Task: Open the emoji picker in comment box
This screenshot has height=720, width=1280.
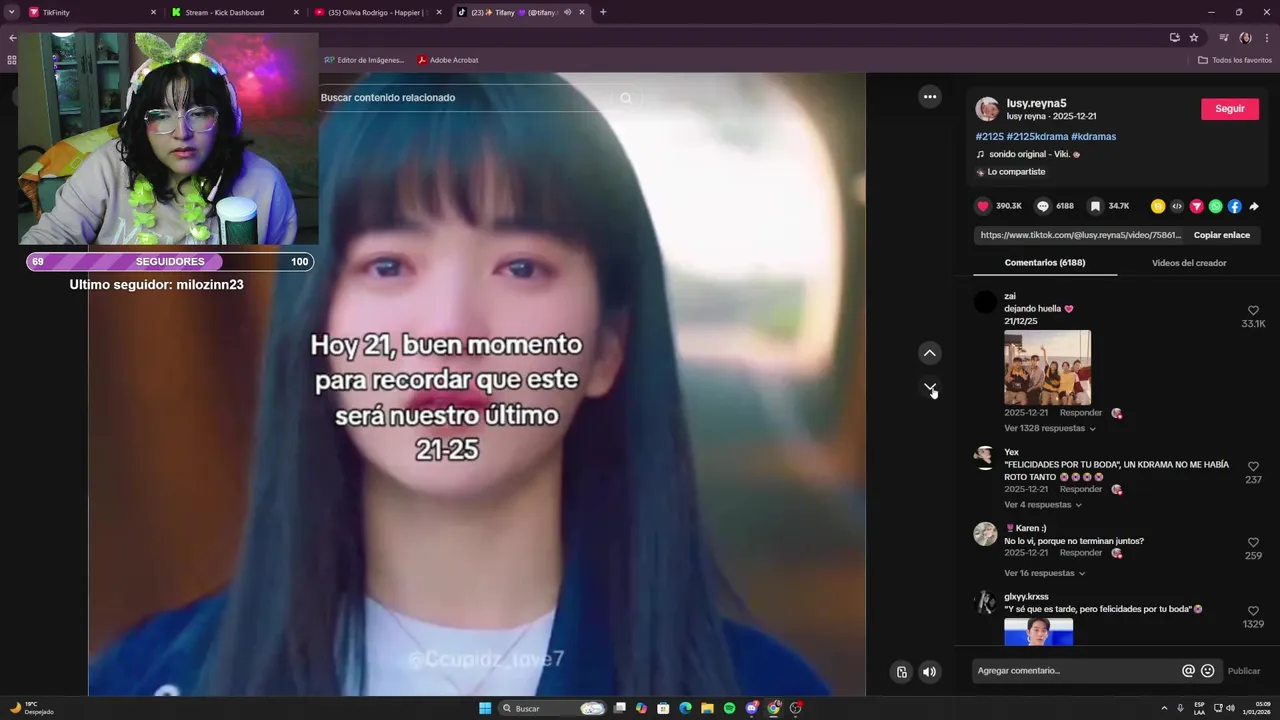Action: coord(1207,671)
